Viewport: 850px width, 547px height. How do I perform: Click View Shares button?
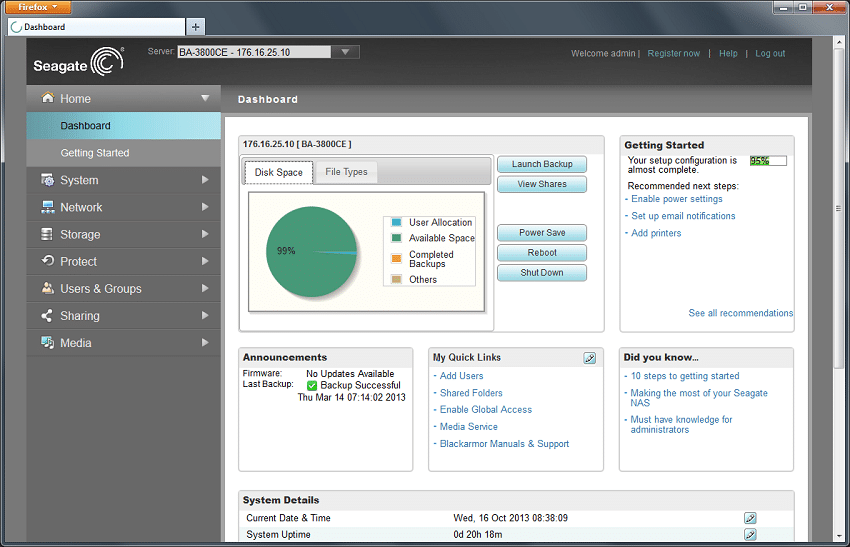pos(542,184)
